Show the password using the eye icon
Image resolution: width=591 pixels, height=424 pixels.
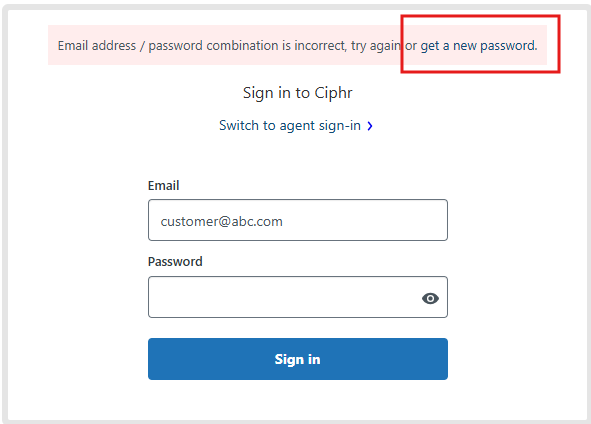pyautogui.click(x=430, y=298)
